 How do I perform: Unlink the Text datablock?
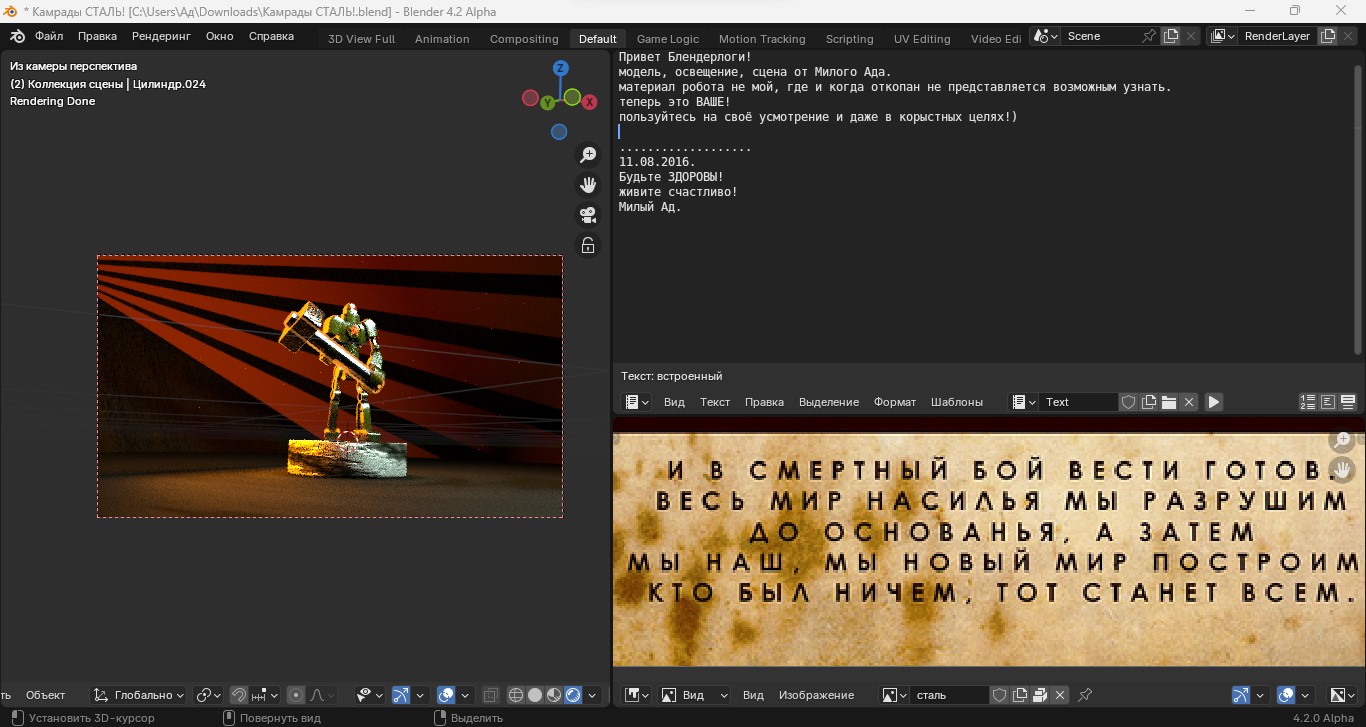coord(1189,402)
